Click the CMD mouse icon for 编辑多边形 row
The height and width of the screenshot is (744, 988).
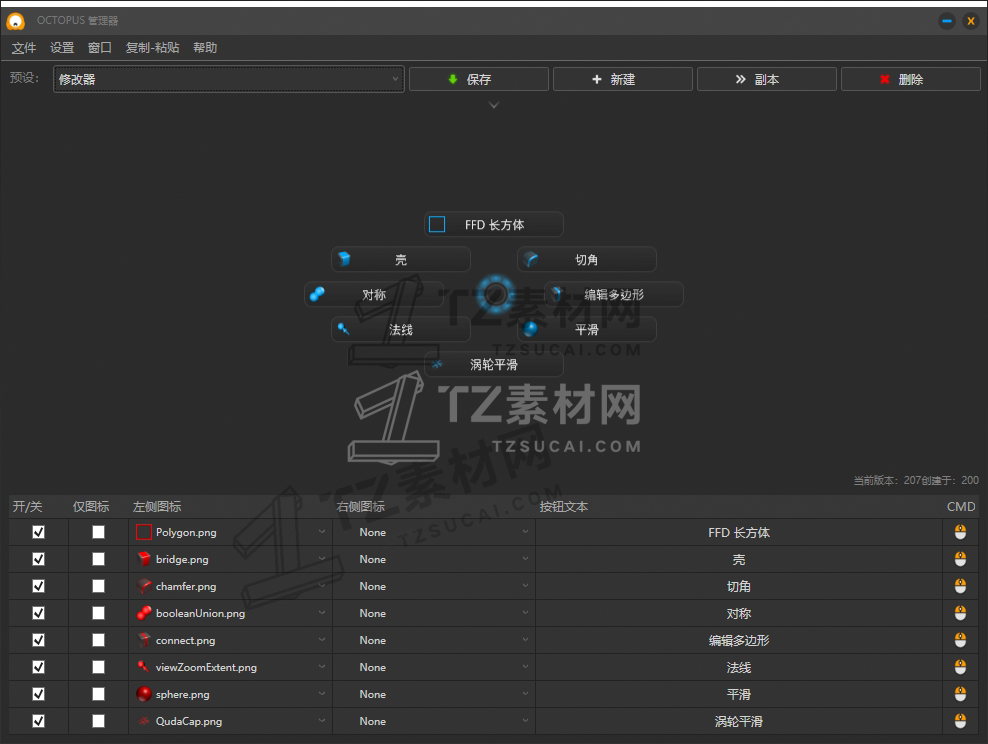pyautogui.click(x=960, y=640)
